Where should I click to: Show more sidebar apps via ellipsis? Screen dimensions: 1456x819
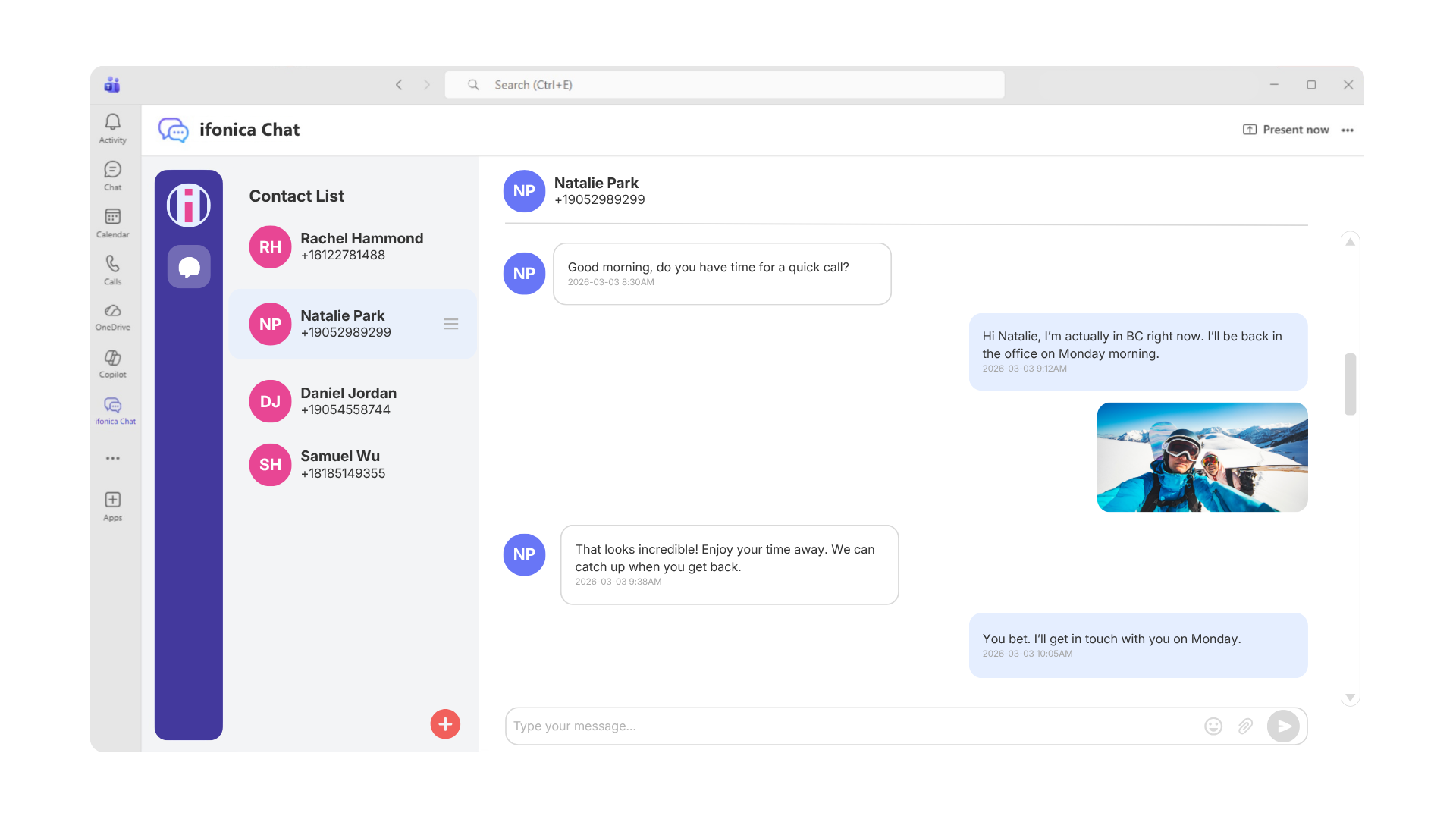112,458
